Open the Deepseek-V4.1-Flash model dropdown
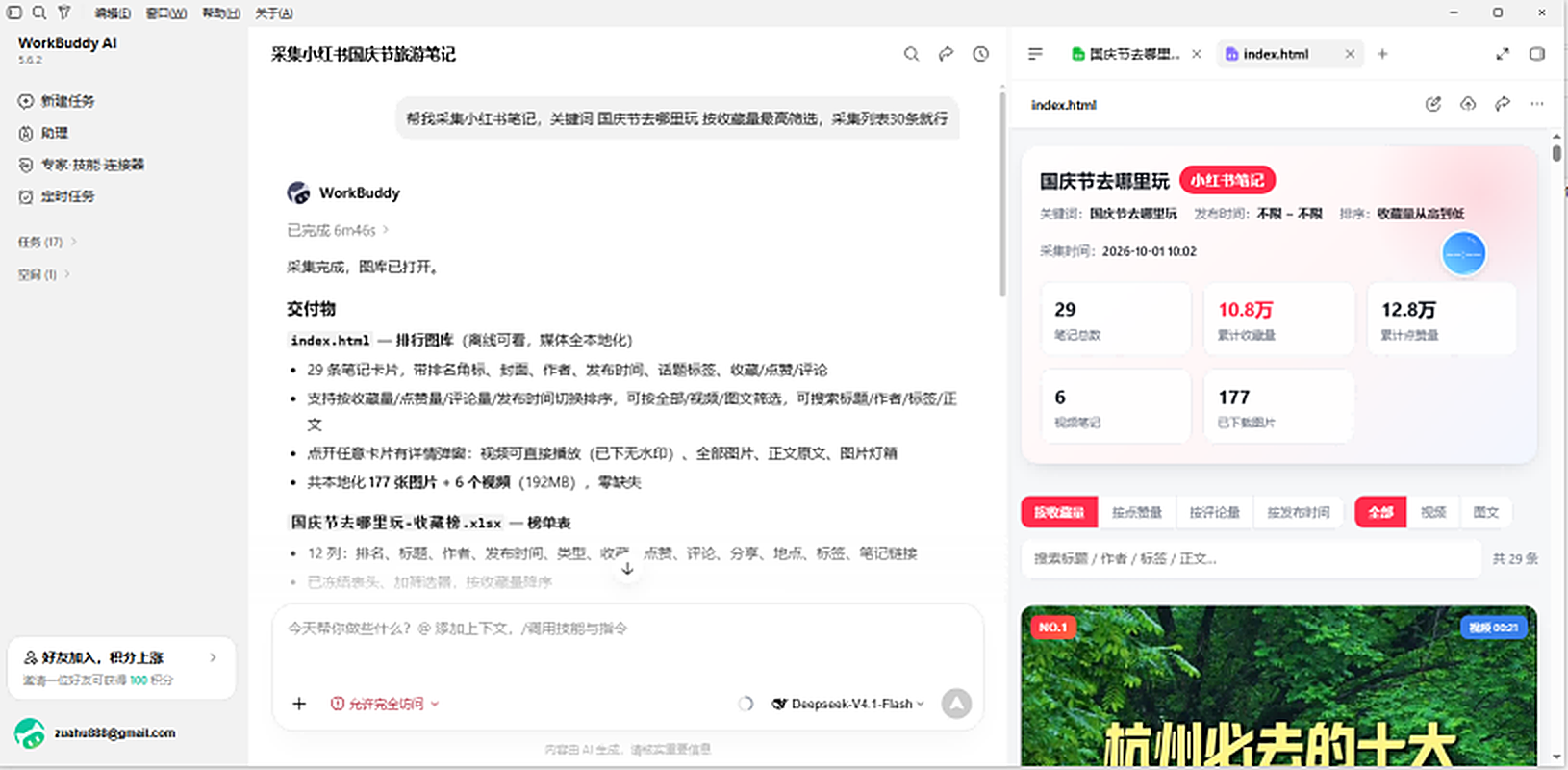 pyautogui.click(x=848, y=704)
